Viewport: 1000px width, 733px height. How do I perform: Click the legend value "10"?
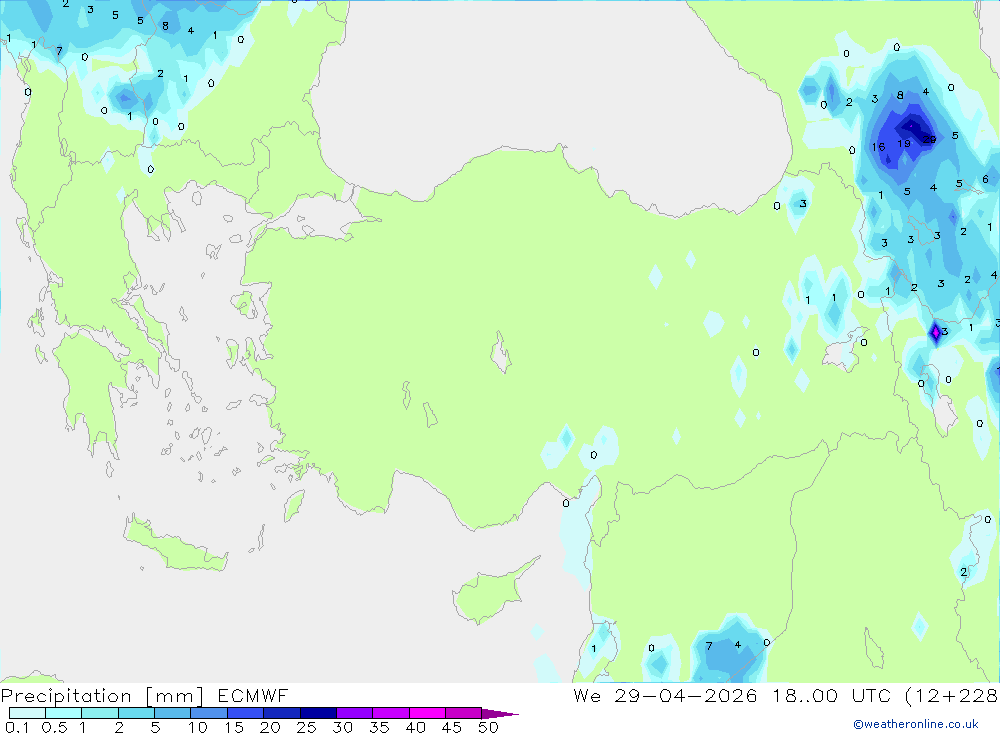tap(197, 727)
